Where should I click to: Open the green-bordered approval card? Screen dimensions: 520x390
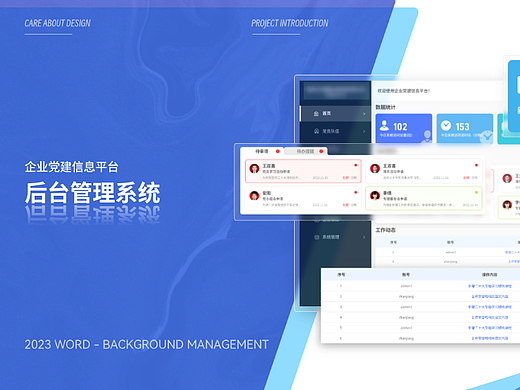point(424,198)
